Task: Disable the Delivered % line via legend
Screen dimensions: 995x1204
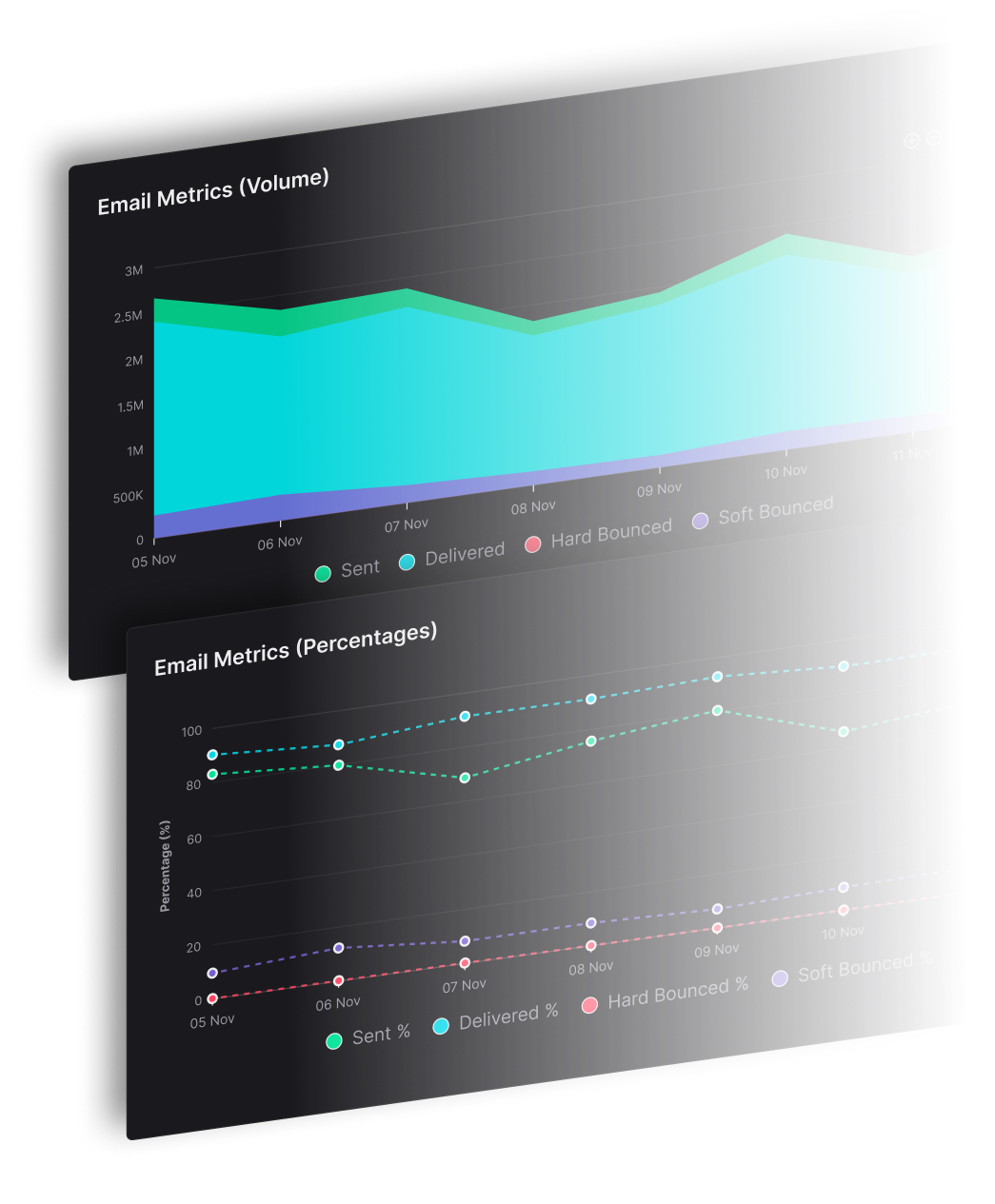Action: pos(441,1026)
